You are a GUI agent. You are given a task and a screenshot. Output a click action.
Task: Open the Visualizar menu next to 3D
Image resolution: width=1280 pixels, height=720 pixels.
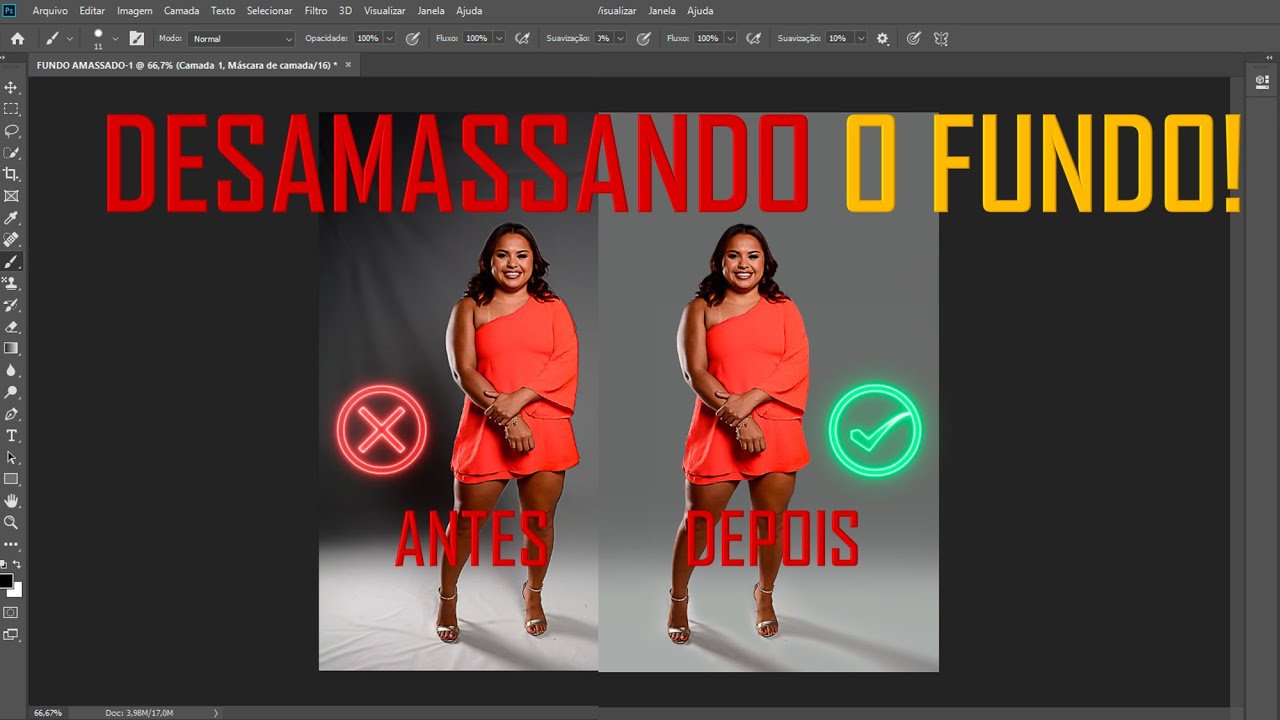click(384, 11)
